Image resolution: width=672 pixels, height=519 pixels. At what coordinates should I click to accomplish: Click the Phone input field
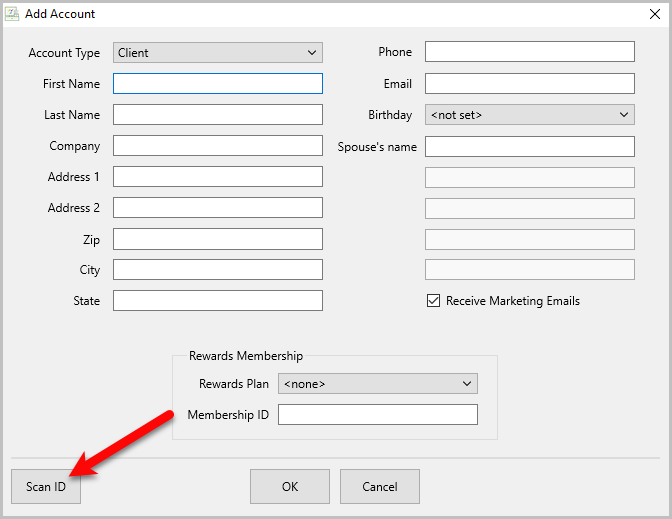pos(530,51)
